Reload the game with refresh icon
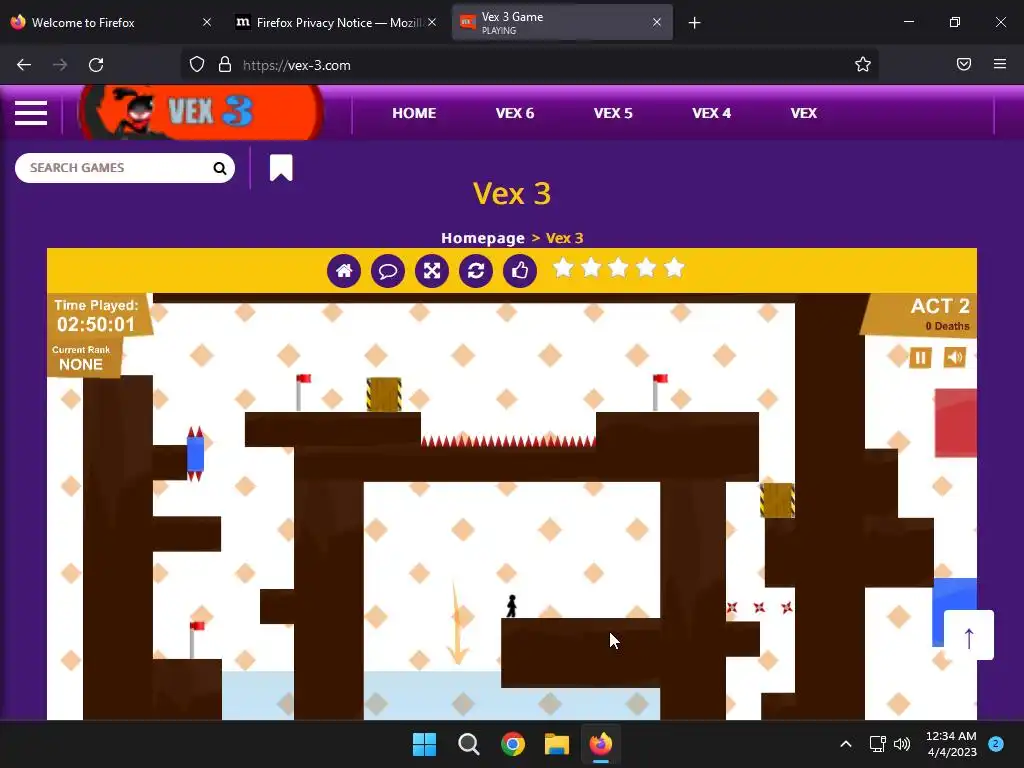This screenshot has width=1024, height=768. 476,270
